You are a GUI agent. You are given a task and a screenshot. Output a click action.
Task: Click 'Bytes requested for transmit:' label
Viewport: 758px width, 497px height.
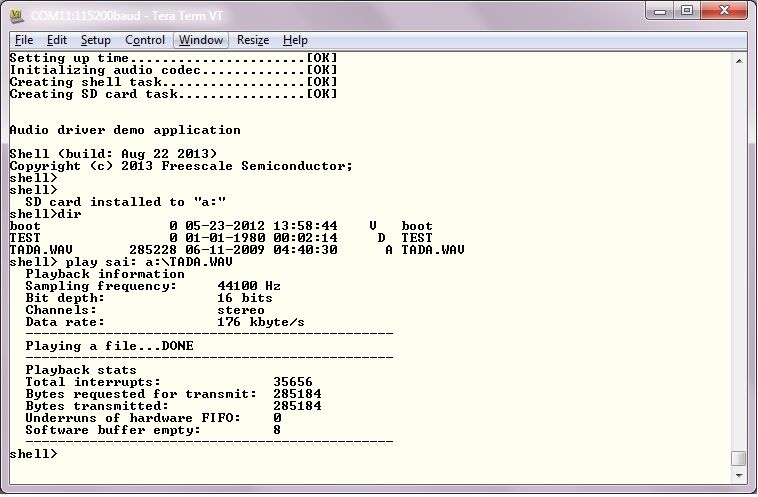click(x=141, y=394)
